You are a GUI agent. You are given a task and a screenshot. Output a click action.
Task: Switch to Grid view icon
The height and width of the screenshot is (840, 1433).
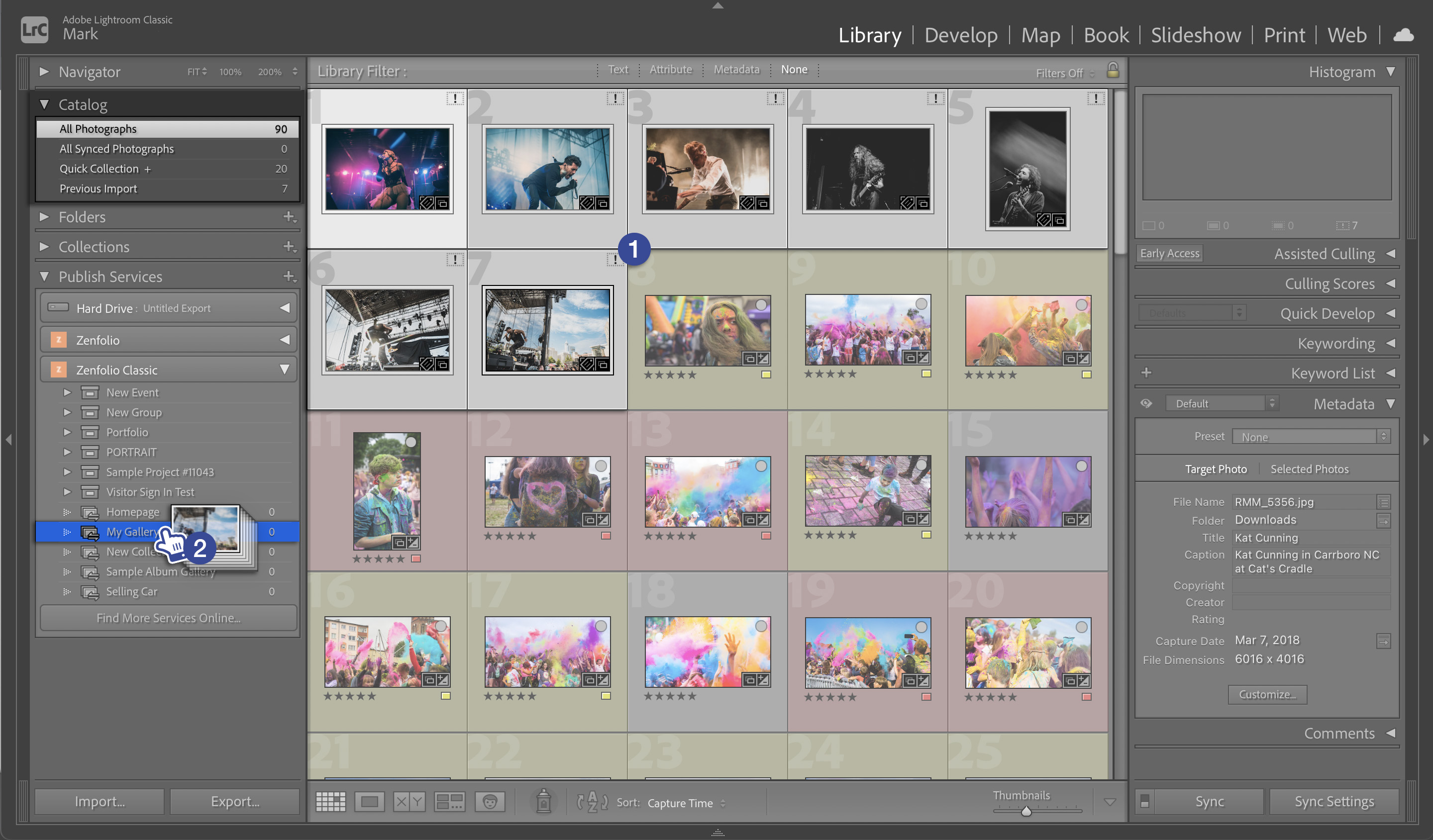coord(330,801)
